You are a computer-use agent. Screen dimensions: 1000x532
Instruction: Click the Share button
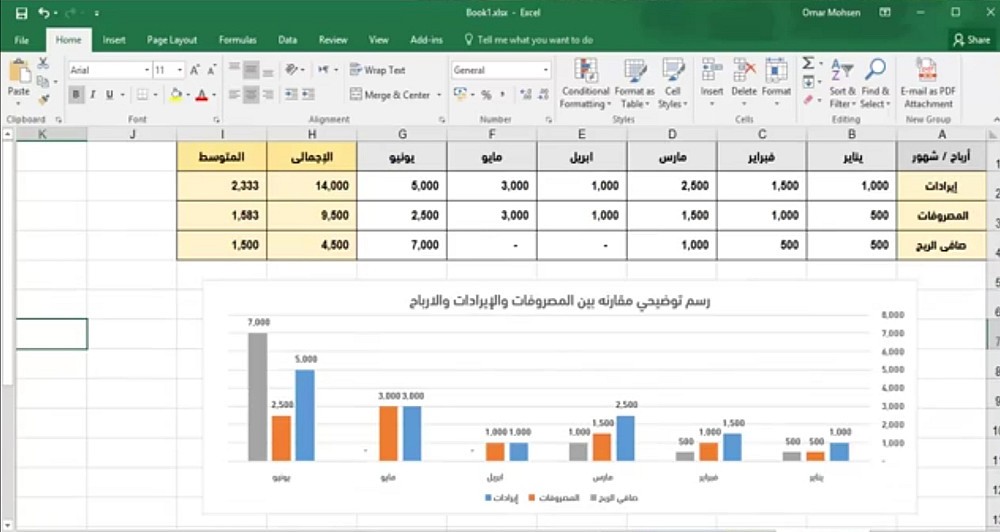pos(971,40)
